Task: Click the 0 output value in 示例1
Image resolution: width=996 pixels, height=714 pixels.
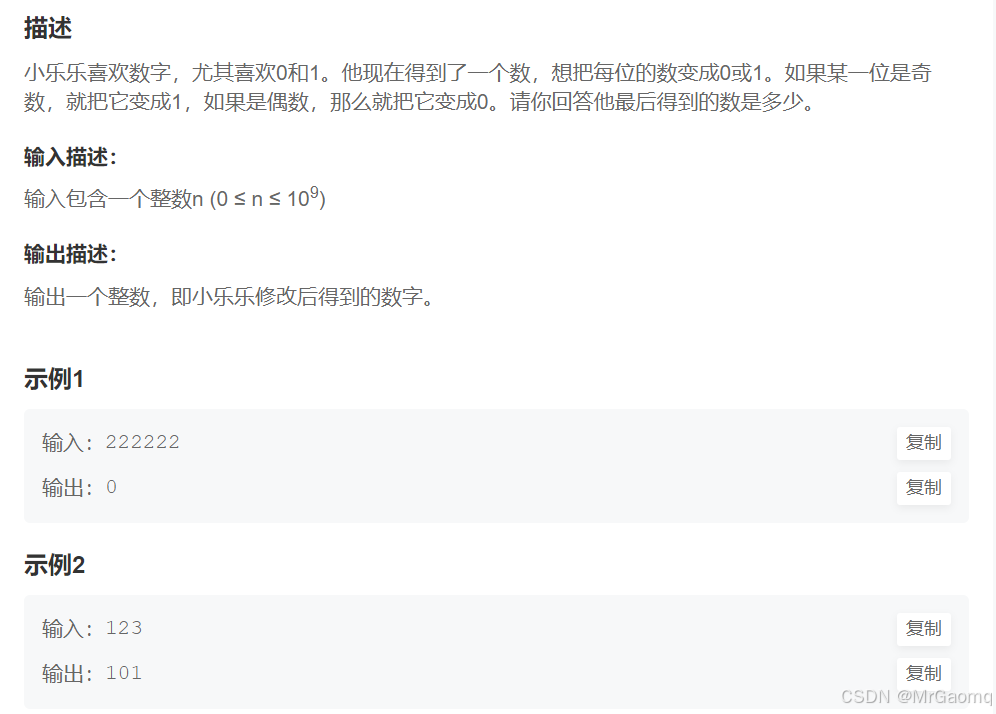Action: tap(111, 487)
